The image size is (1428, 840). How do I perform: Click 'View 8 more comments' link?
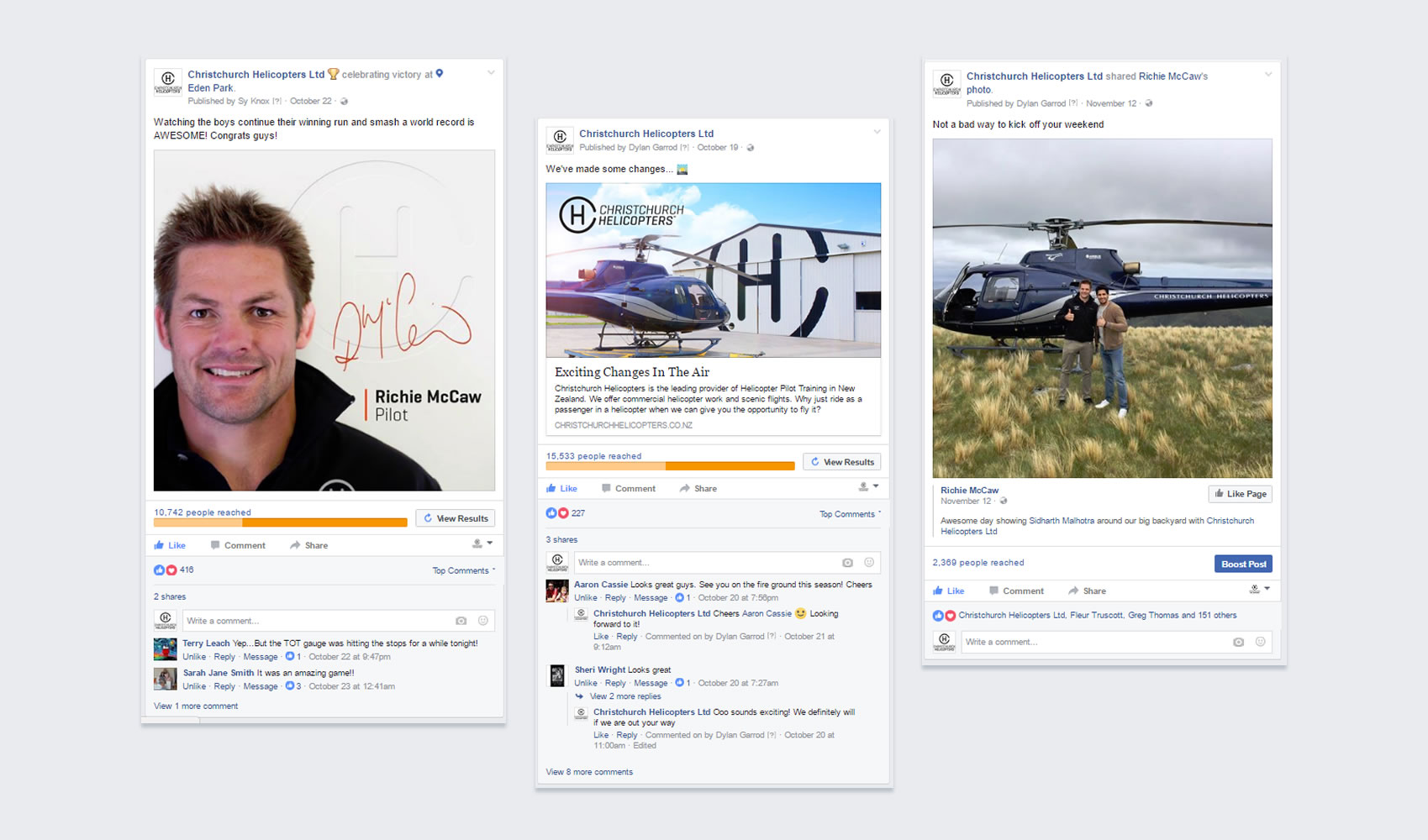point(589,772)
